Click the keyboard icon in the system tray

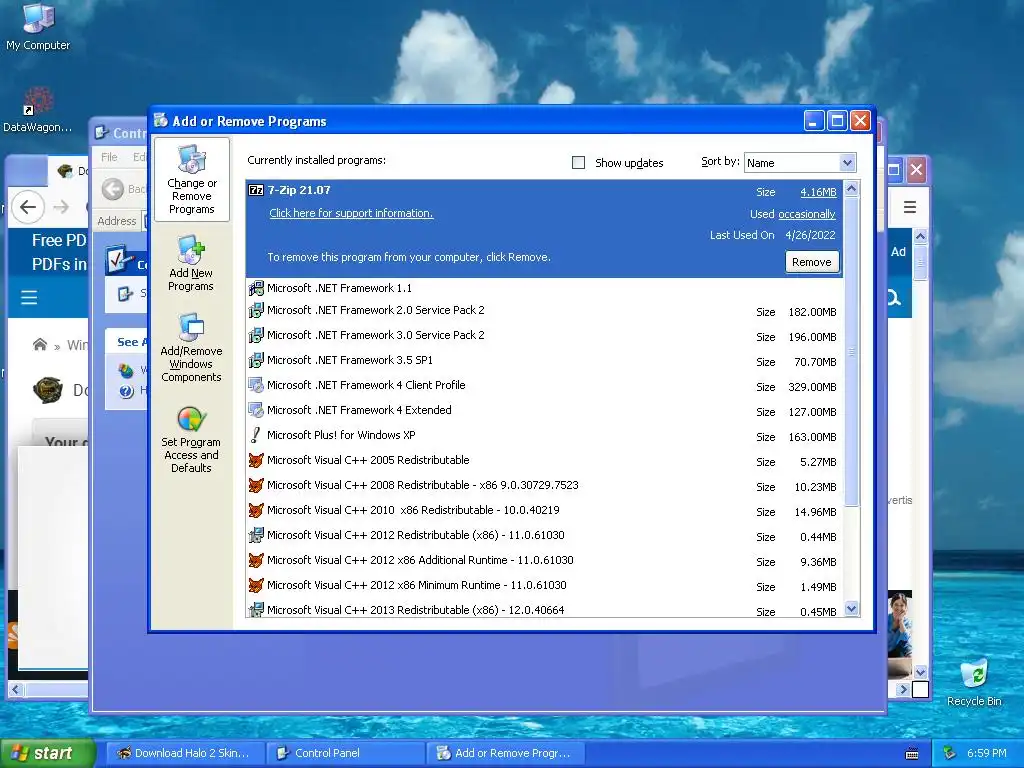tap(912, 754)
